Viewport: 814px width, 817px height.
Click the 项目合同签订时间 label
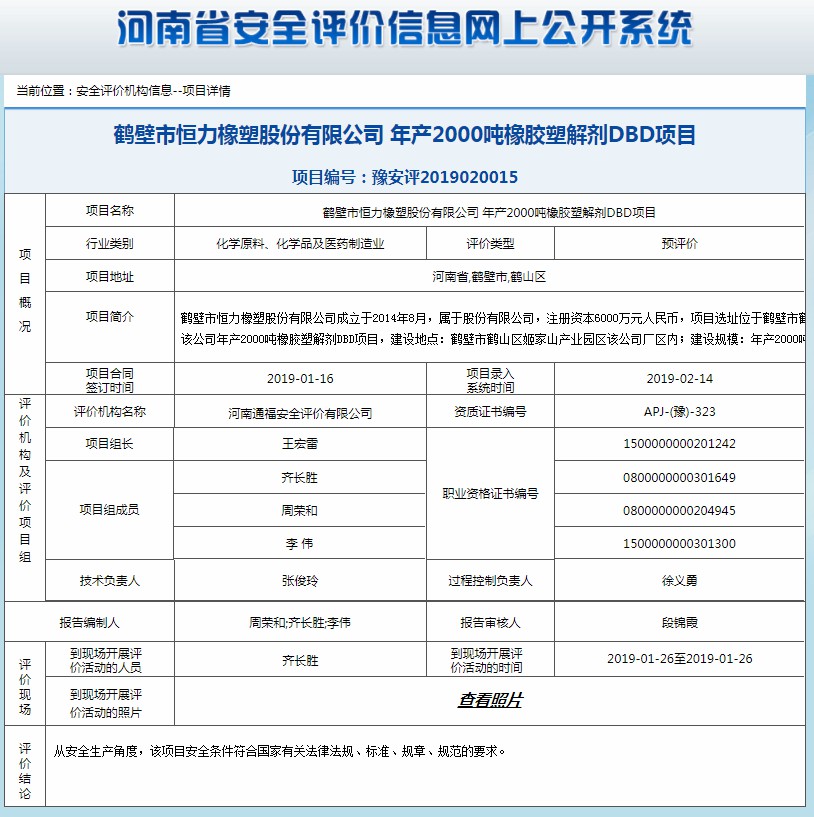point(109,380)
